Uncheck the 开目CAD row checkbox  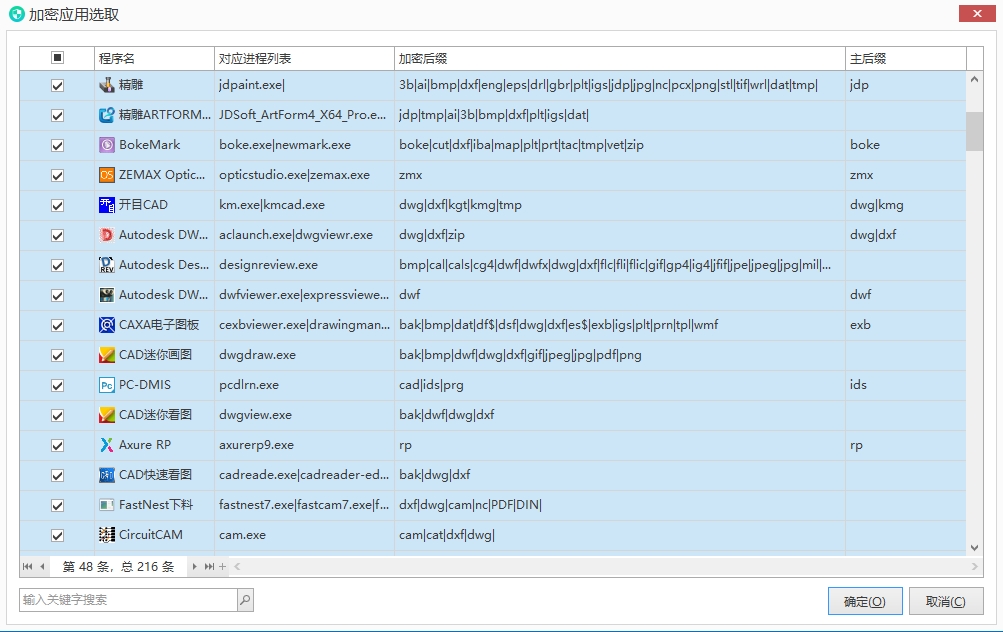[58, 205]
